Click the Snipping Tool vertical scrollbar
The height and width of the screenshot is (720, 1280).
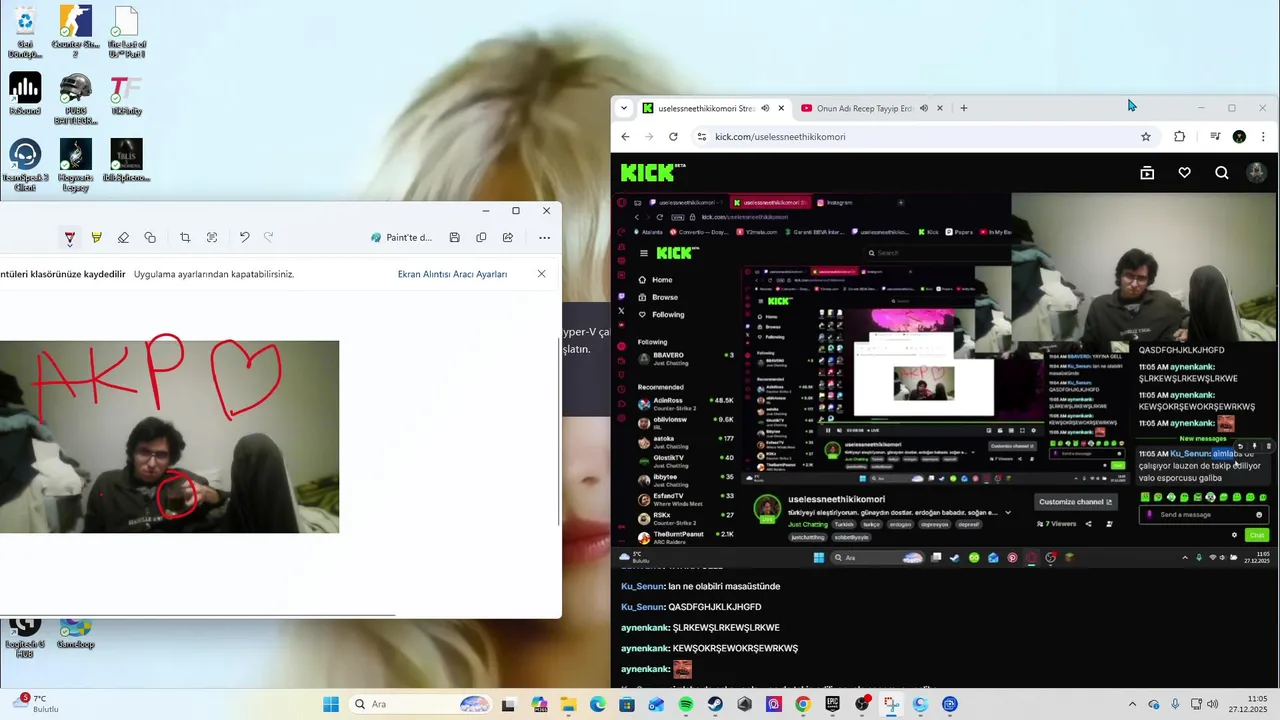tap(559, 430)
